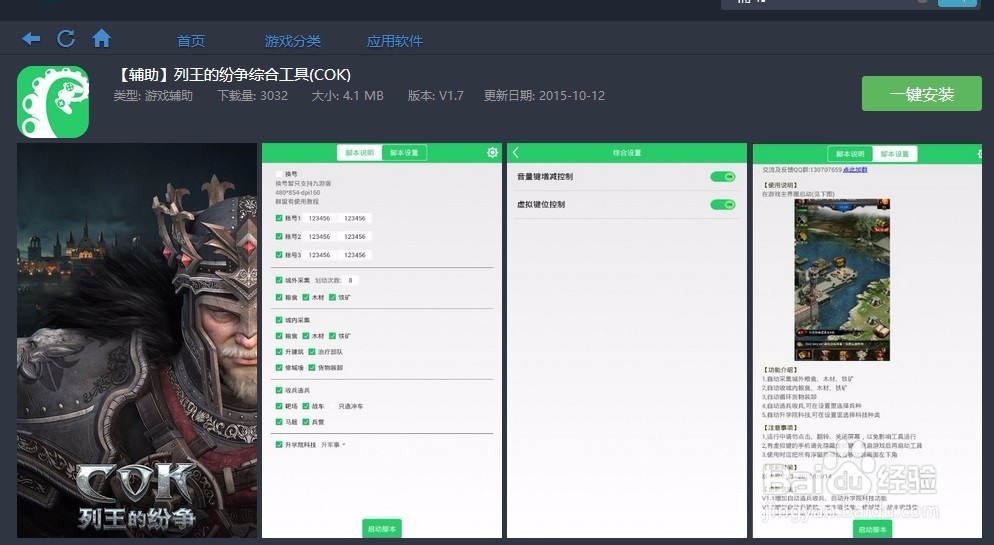Click 启动脚本 button in fourth screenshot

point(872,529)
